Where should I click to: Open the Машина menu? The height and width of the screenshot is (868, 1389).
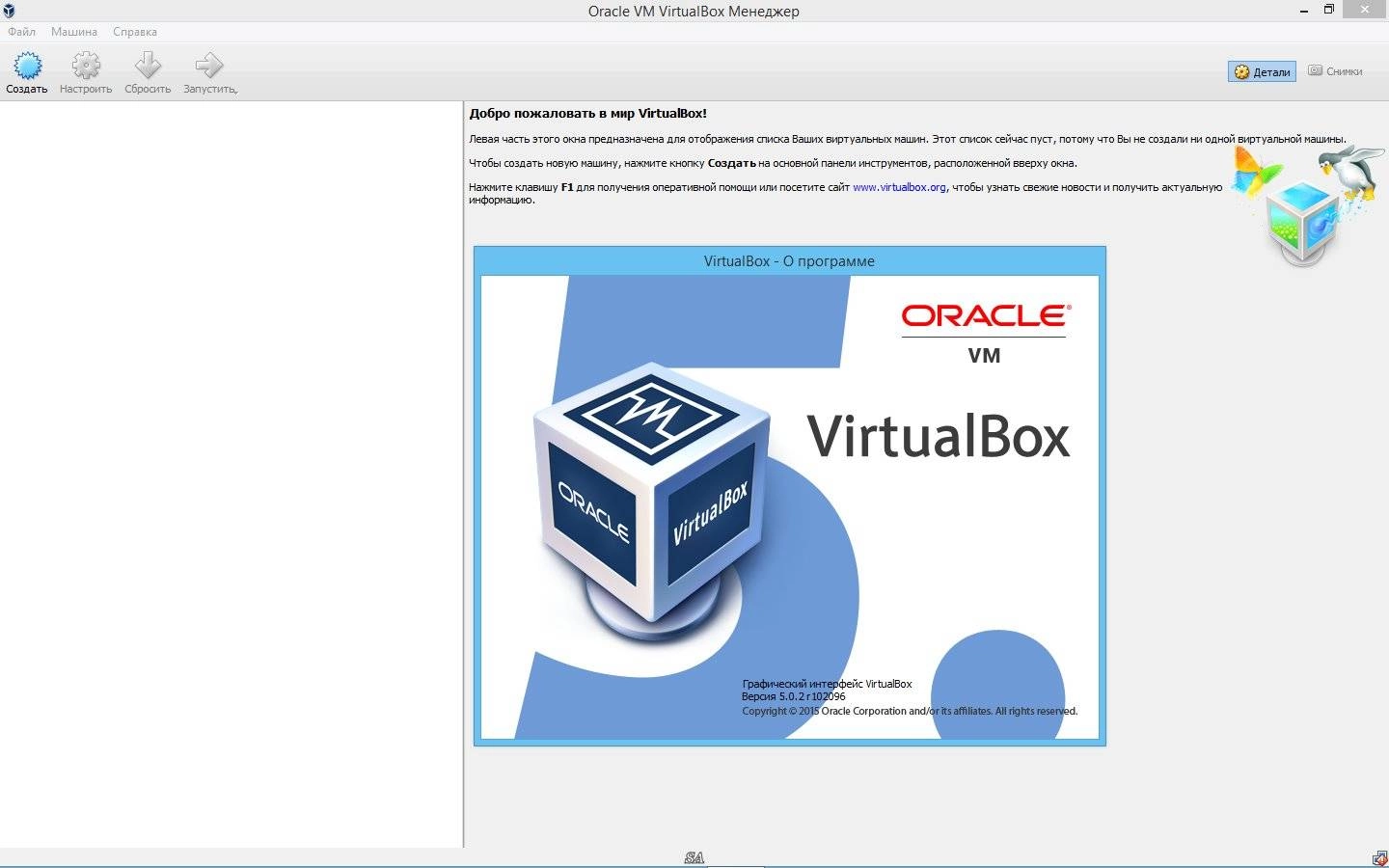[74, 32]
